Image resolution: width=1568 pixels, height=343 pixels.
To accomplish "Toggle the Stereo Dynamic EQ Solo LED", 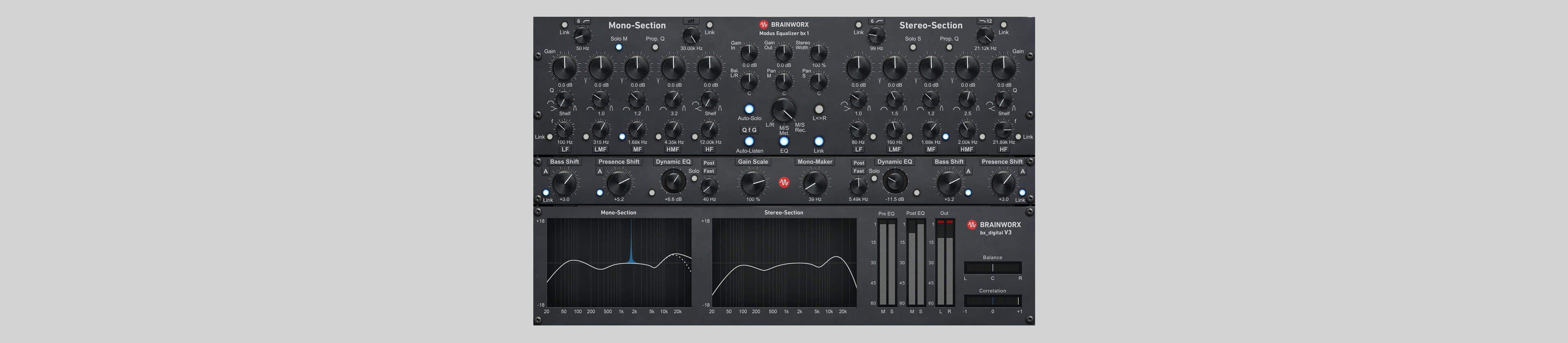I will pos(874,178).
